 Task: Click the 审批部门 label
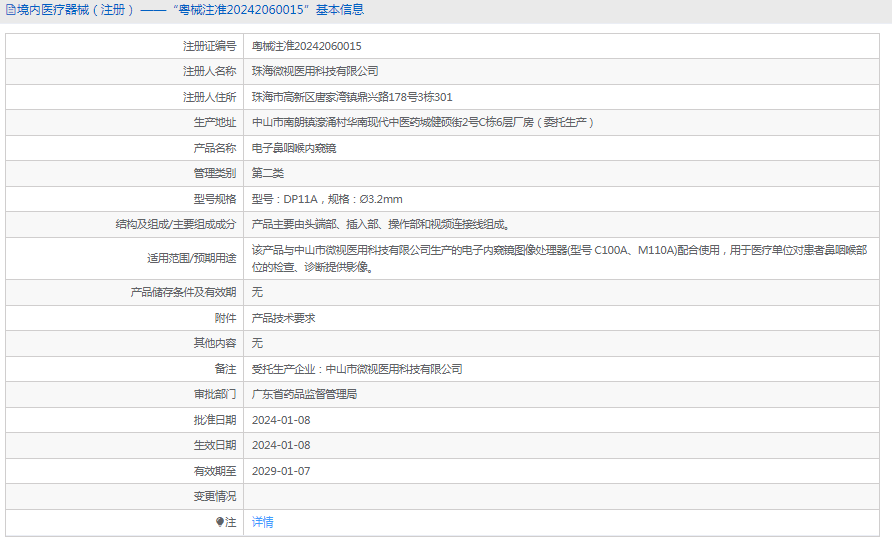point(214,395)
